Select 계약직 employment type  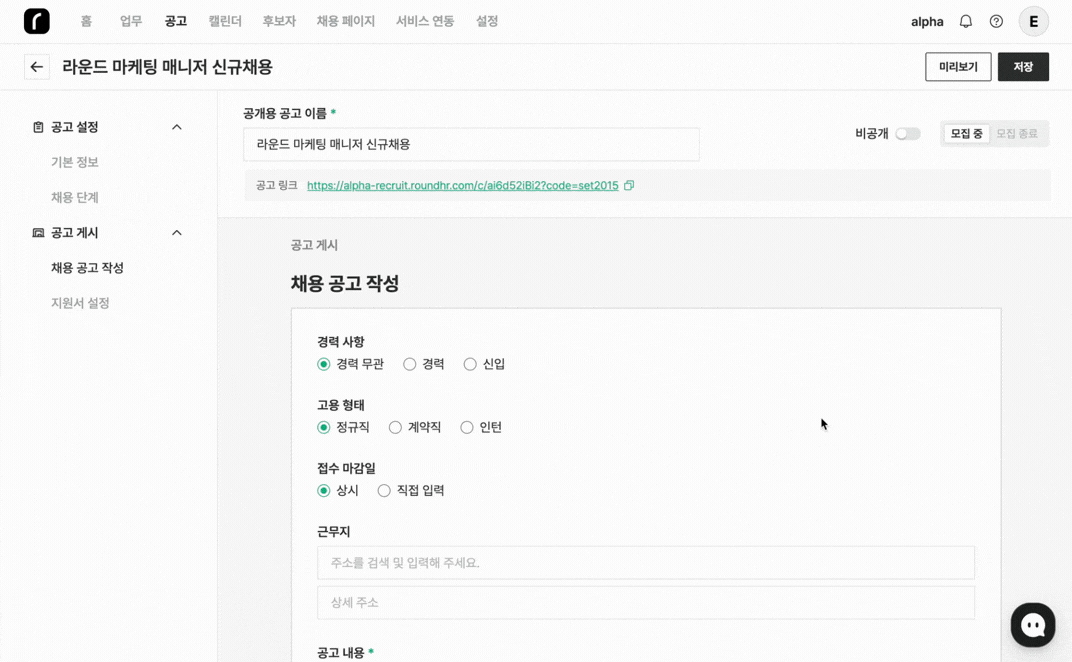point(396,427)
